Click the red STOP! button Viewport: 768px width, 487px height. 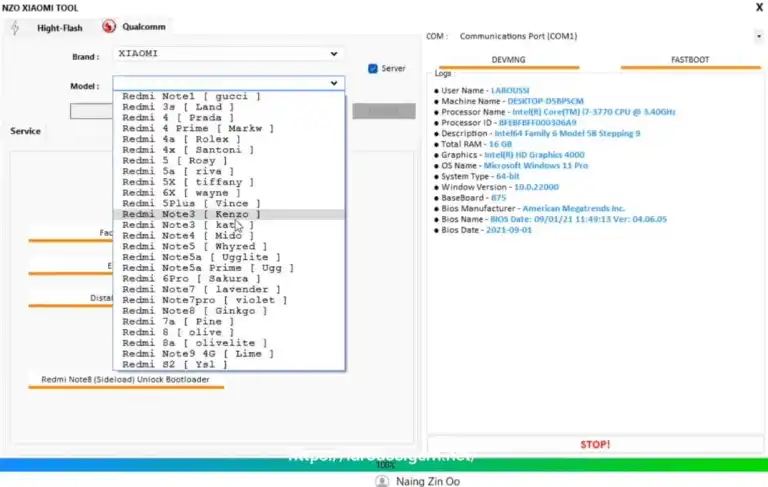coord(595,443)
